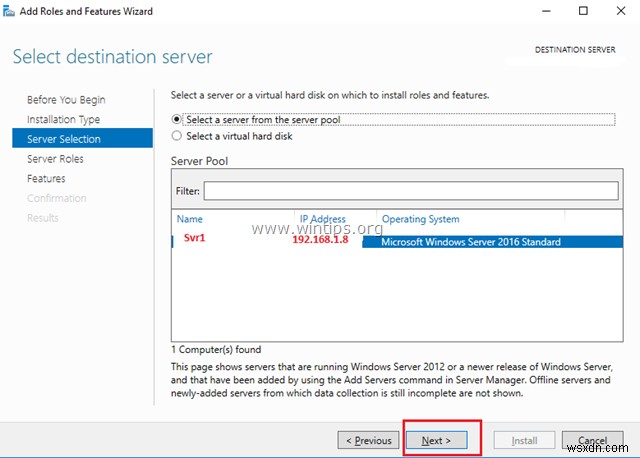Image resolution: width=640 pixels, height=458 pixels.
Task: Open the Server Selection step
Action: [64, 139]
